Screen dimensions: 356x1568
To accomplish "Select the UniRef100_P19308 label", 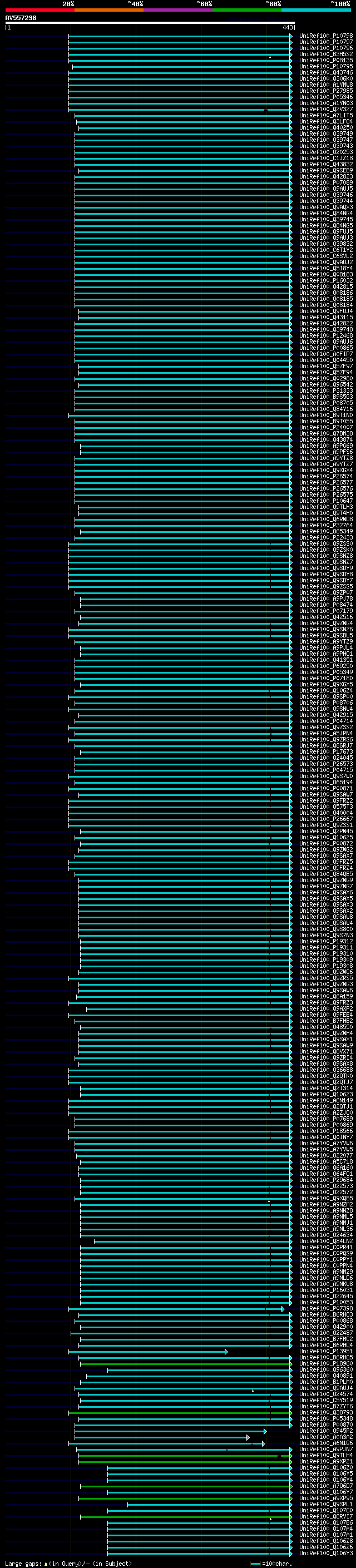I will (326, 966).
